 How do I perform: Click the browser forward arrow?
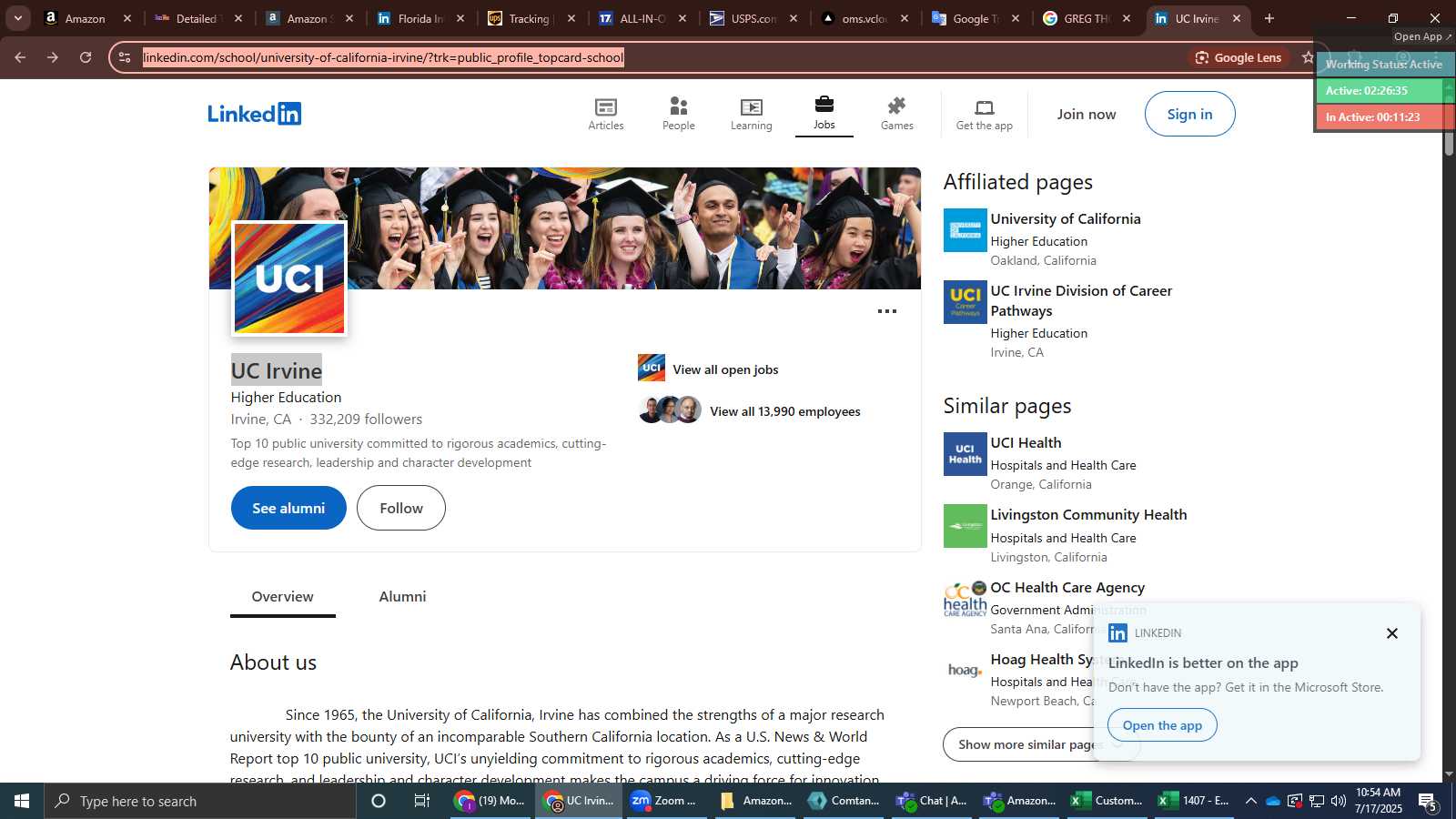[x=53, y=57]
